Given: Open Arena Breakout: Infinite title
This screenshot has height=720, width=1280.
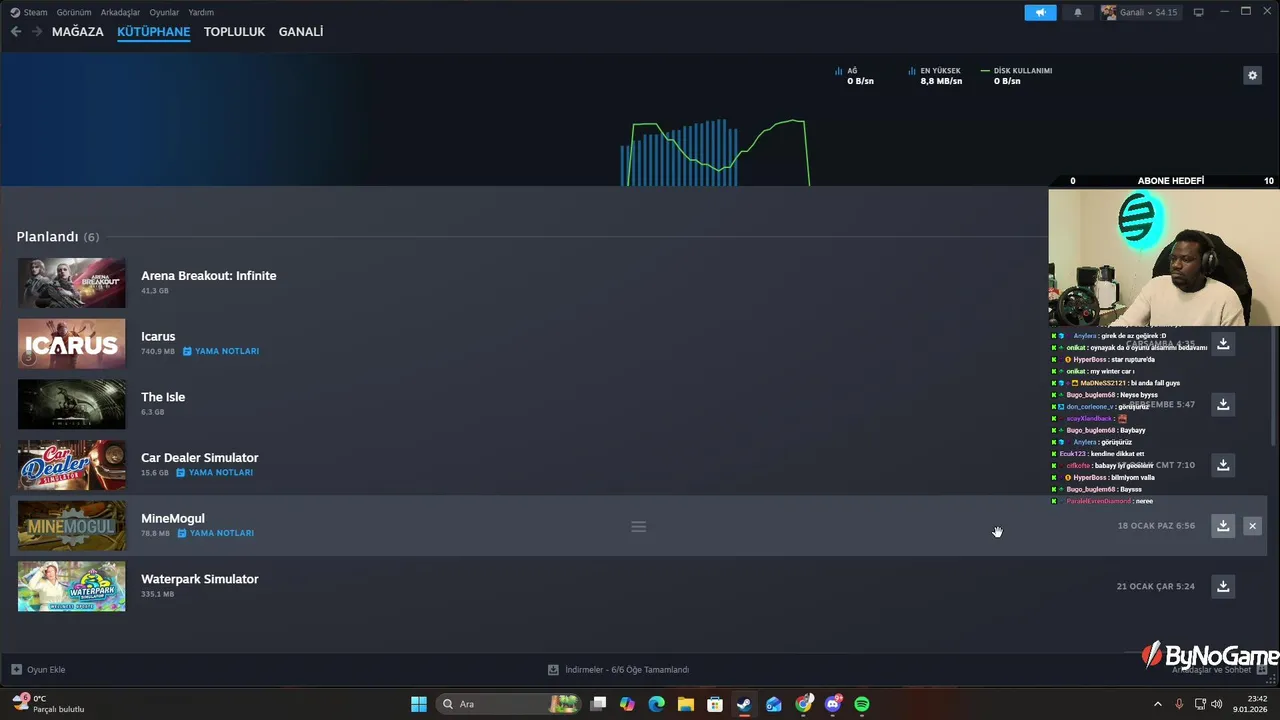Looking at the screenshot, I should point(208,276).
